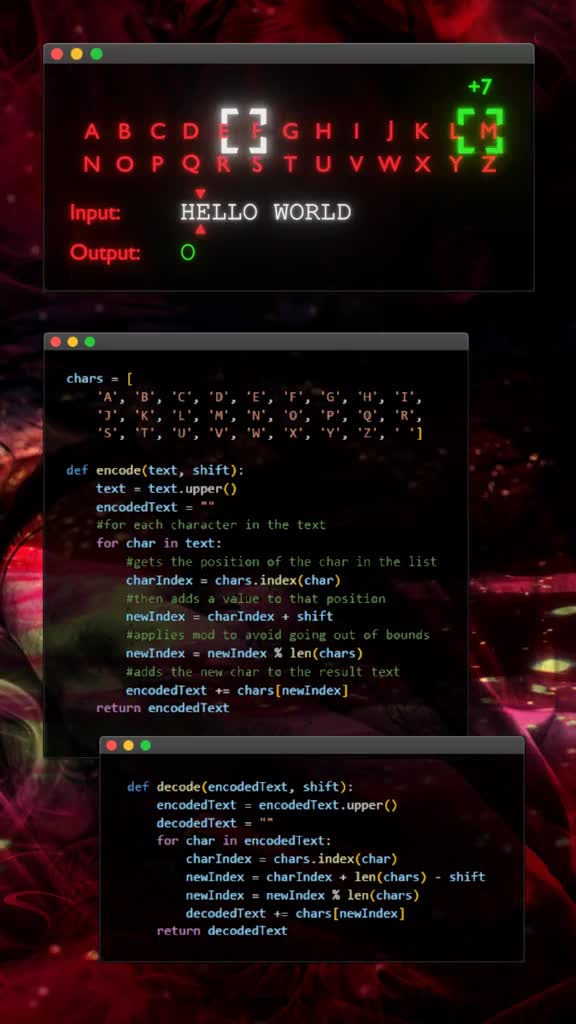Screen dimensions: 576x1024
Task: Select the +7 shift indicator
Action: [480, 87]
